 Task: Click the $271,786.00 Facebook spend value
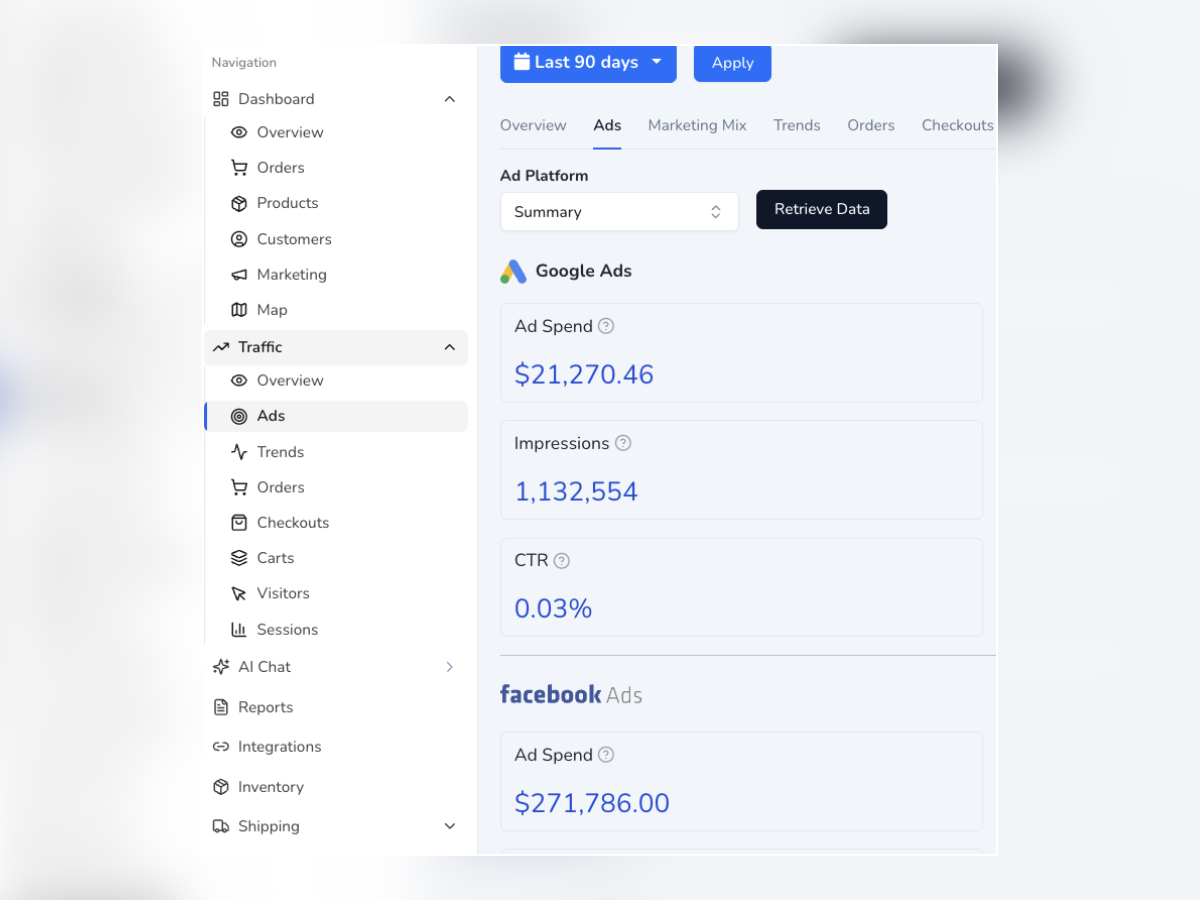pos(592,803)
